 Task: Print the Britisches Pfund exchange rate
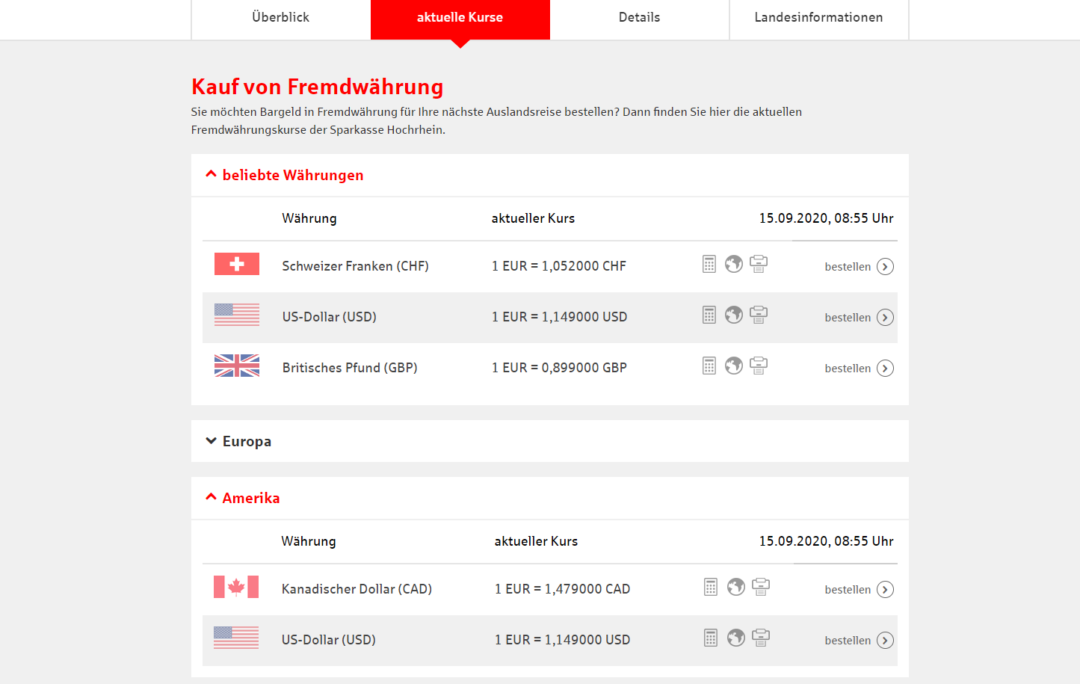coord(759,365)
